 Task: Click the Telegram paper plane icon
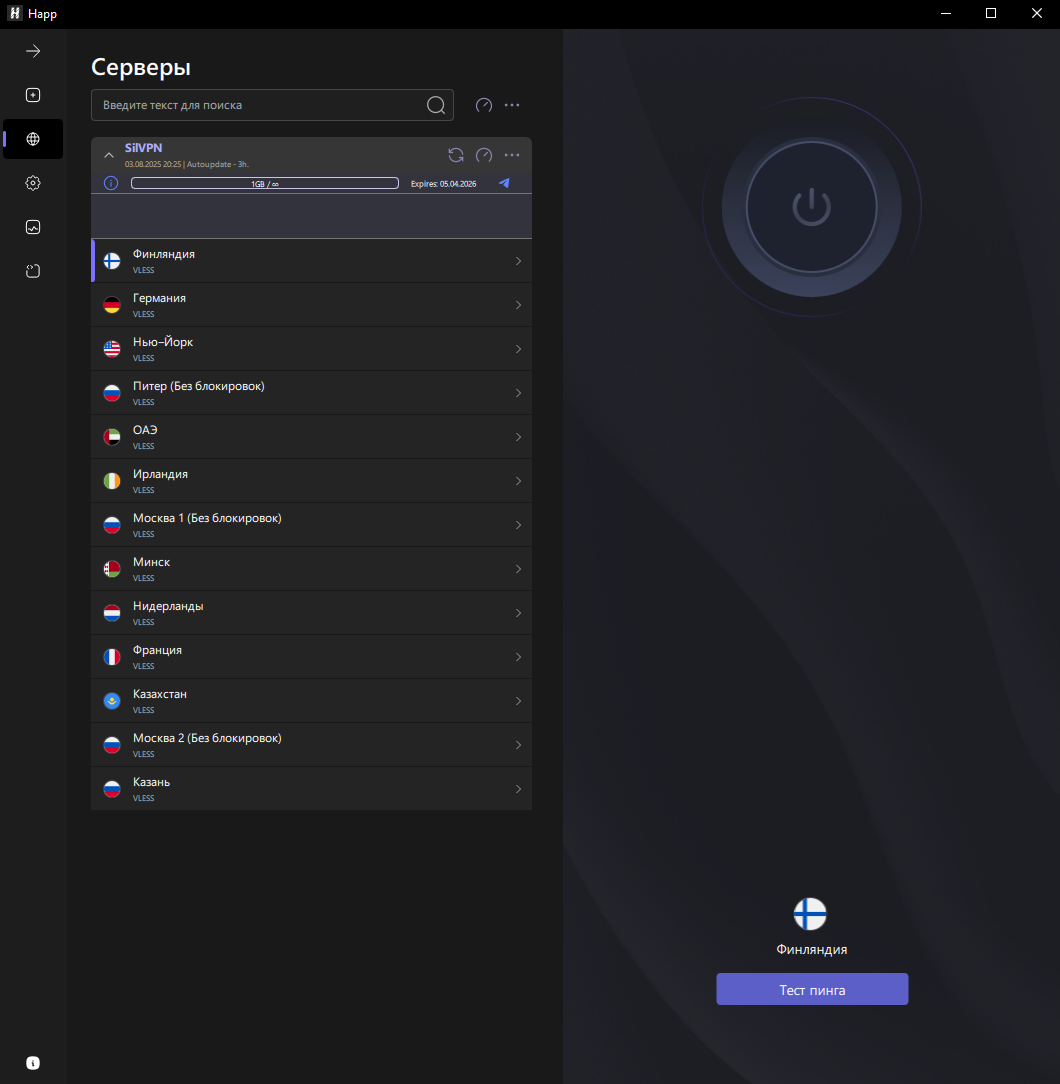pos(504,183)
